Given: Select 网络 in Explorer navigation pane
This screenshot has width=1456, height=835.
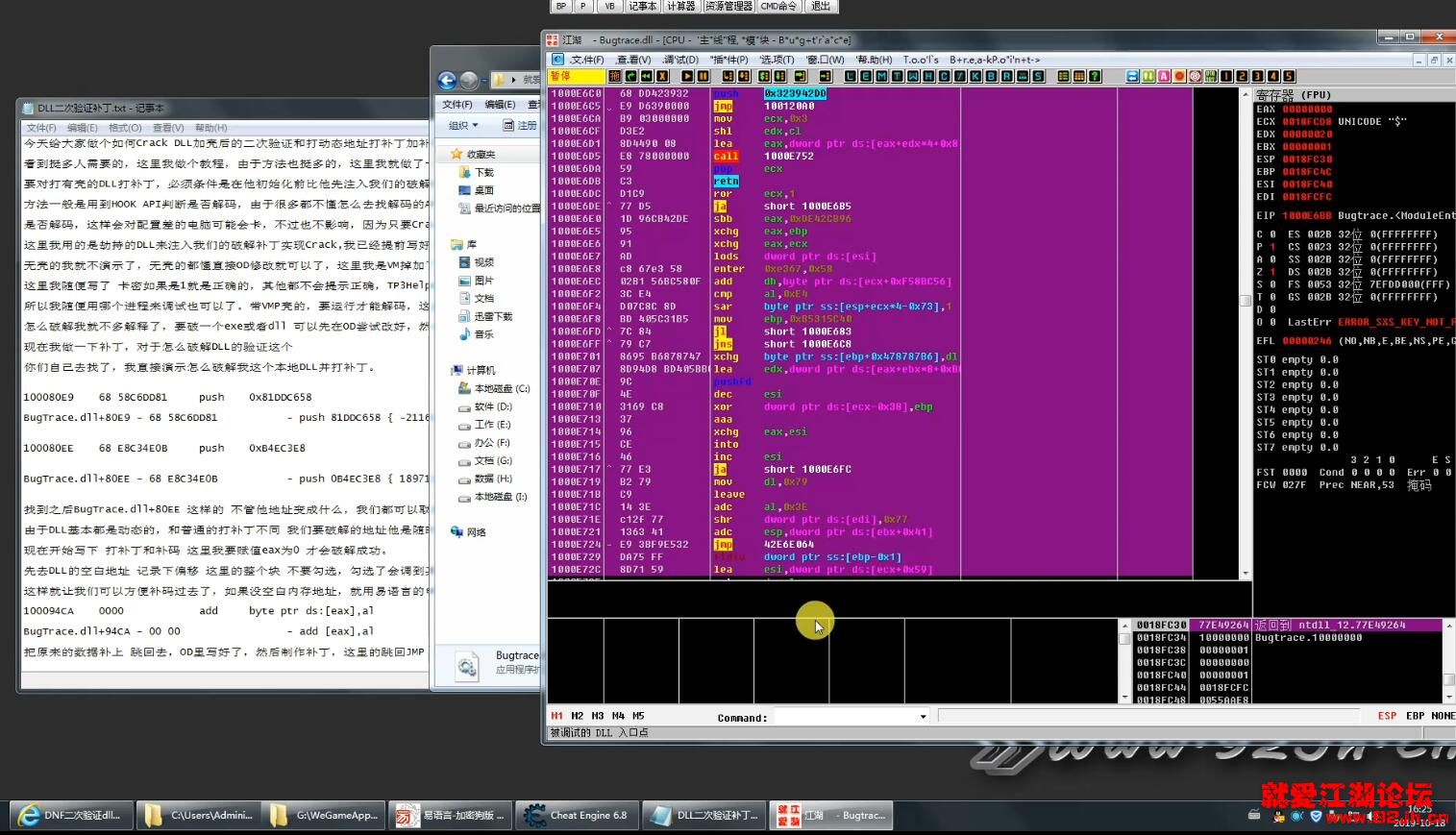Looking at the screenshot, I should pos(468,532).
